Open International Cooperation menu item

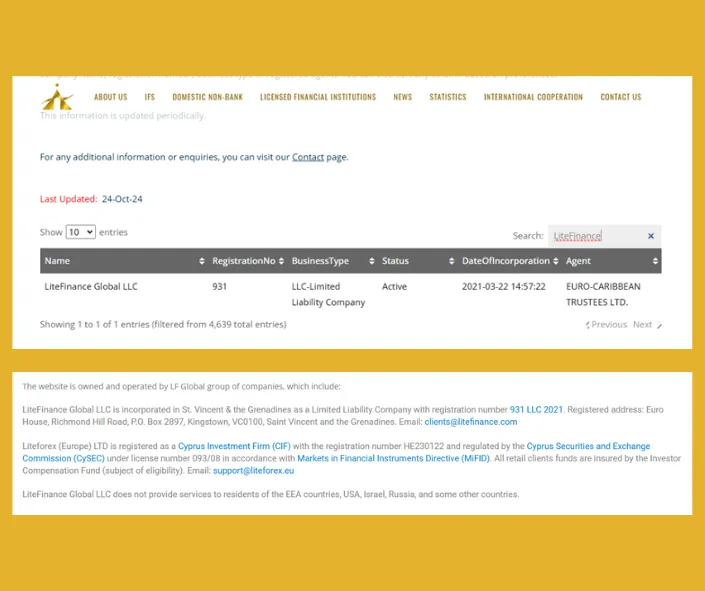533,97
